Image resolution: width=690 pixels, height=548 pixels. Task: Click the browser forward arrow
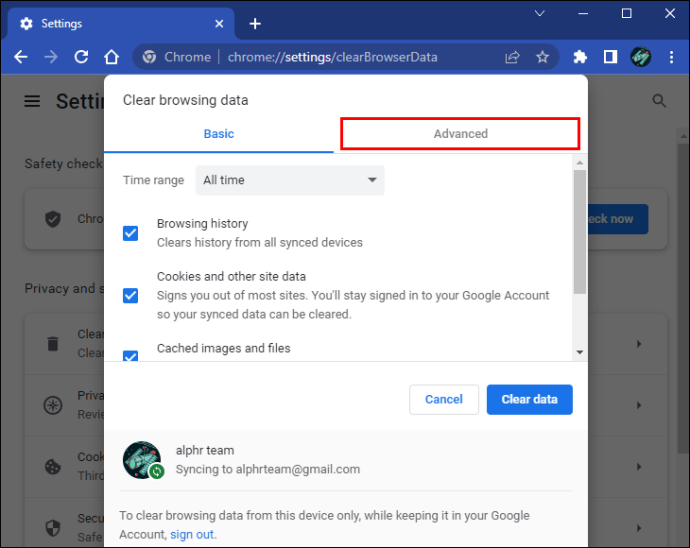(51, 57)
